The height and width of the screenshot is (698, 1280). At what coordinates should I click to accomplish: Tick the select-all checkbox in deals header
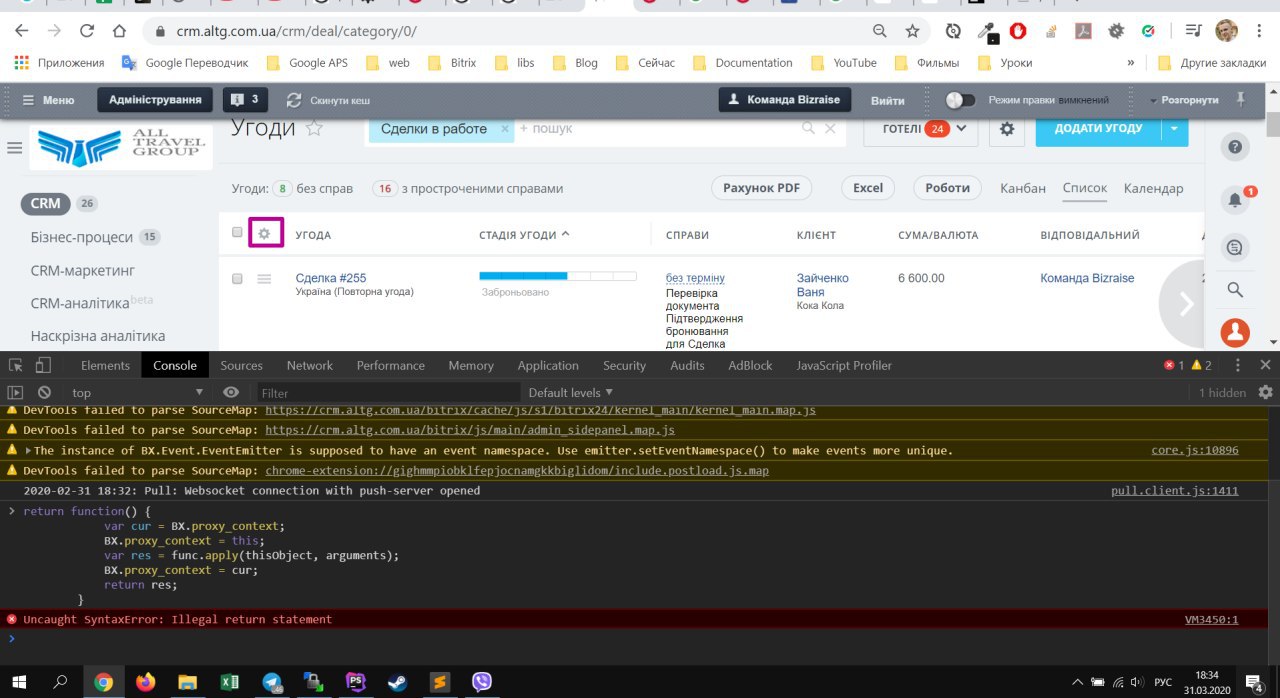coord(237,232)
